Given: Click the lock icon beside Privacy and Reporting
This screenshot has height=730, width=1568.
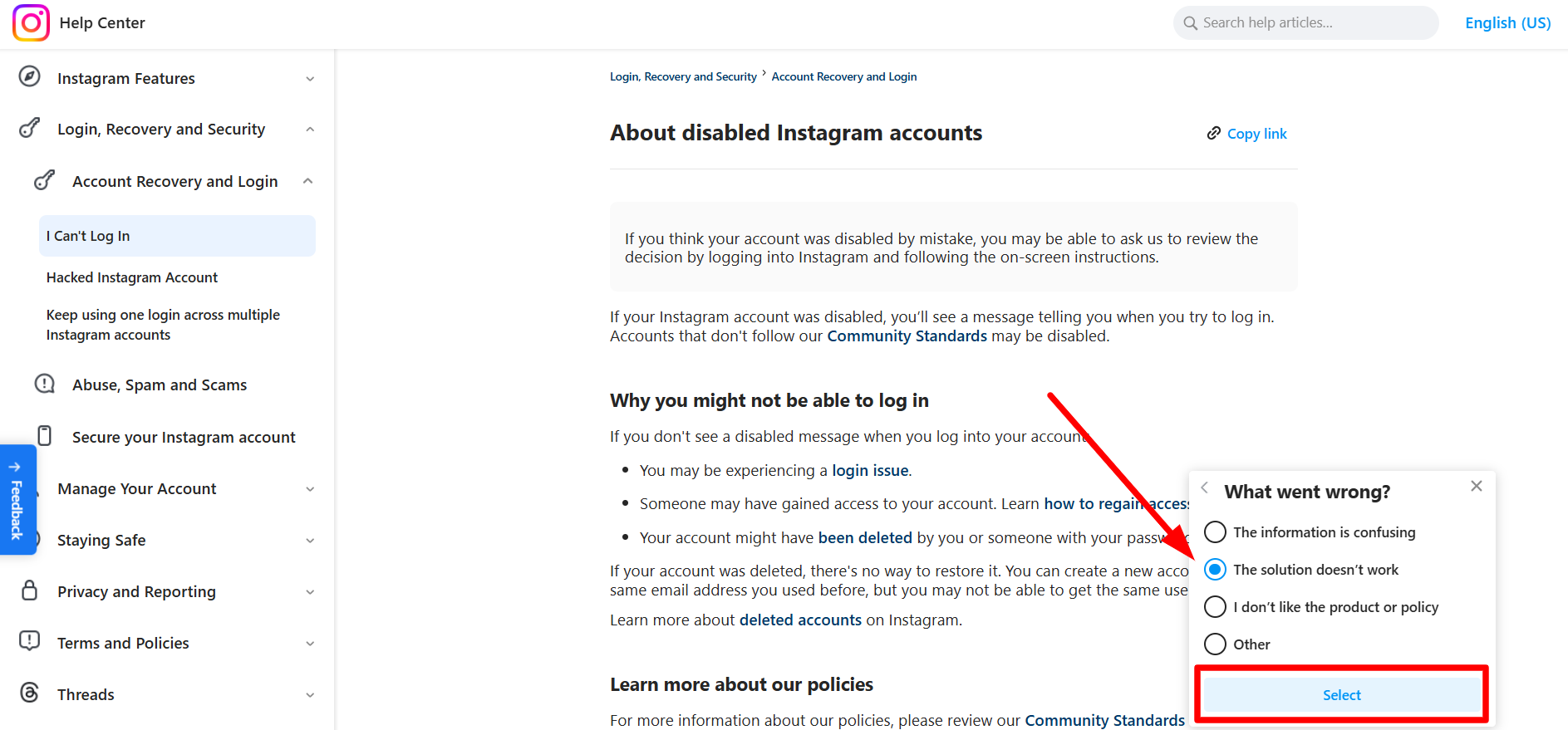Looking at the screenshot, I should (30, 590).
